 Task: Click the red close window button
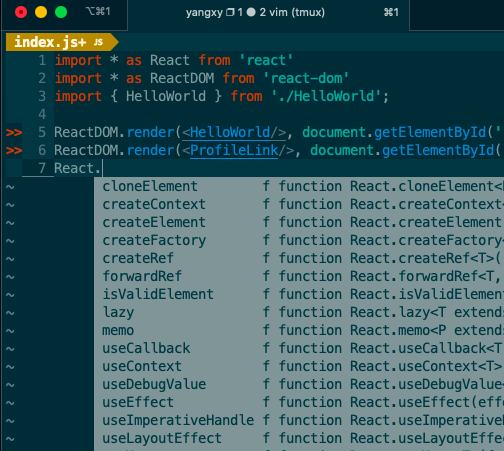[x=21, y=12]
